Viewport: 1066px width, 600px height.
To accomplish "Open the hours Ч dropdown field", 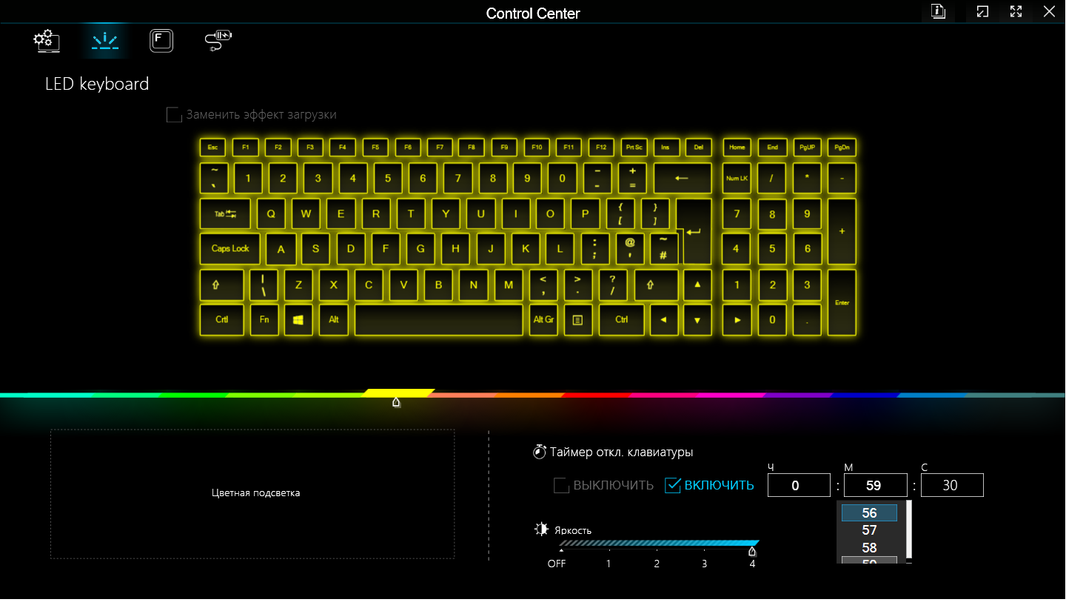I will click(799, 485).
